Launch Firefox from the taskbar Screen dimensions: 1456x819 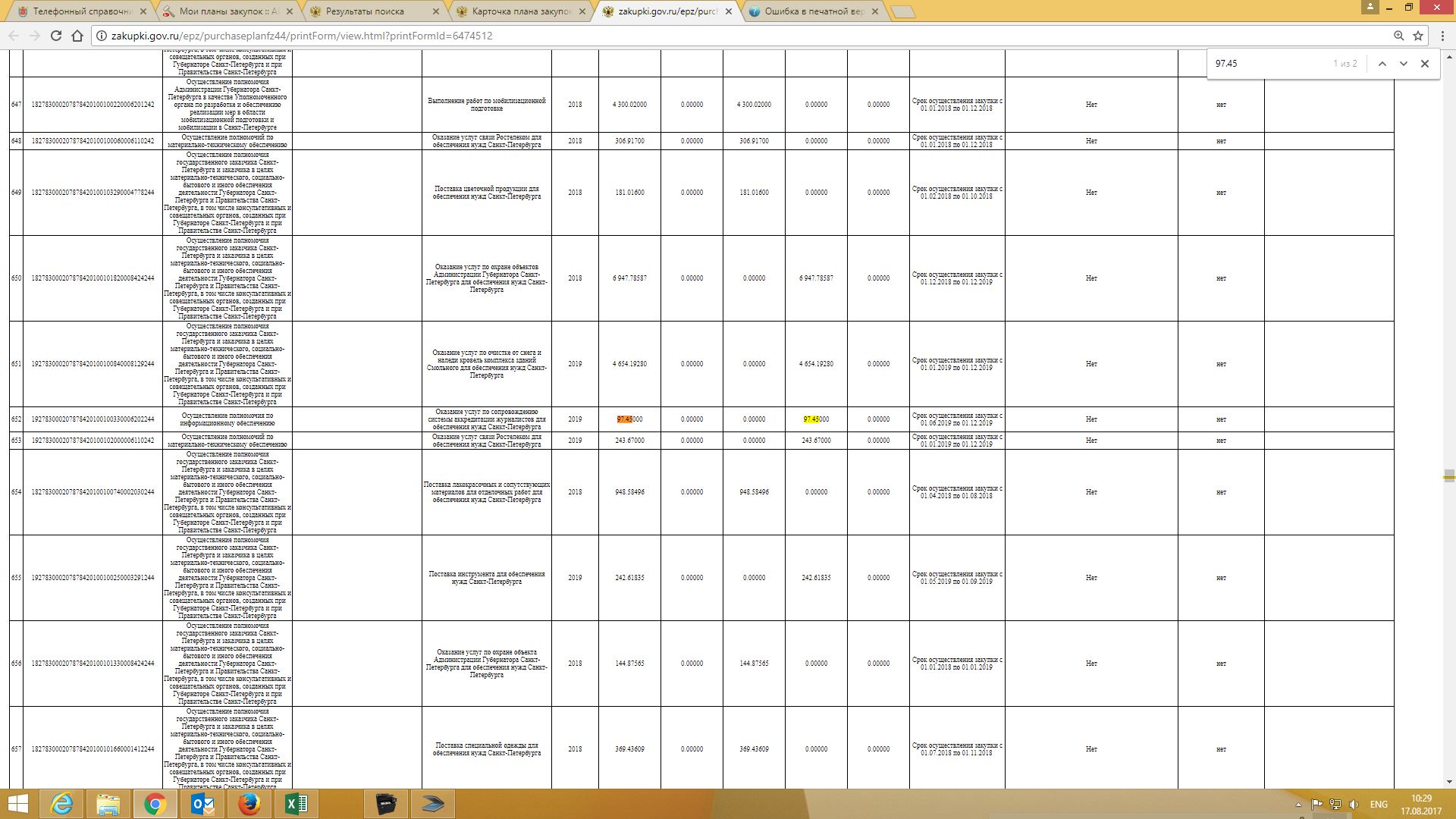249,804
